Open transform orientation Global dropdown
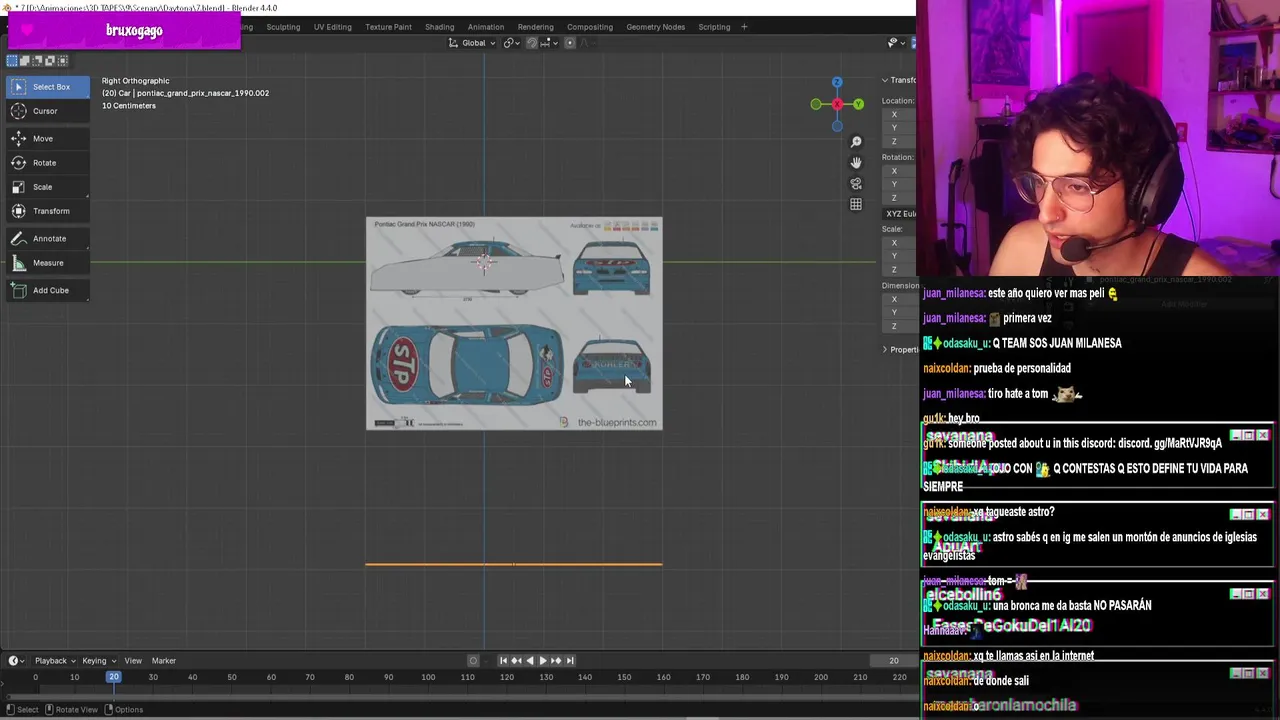Image resolution: width=1280 pixels, height=720 pixels. (472, 43)
